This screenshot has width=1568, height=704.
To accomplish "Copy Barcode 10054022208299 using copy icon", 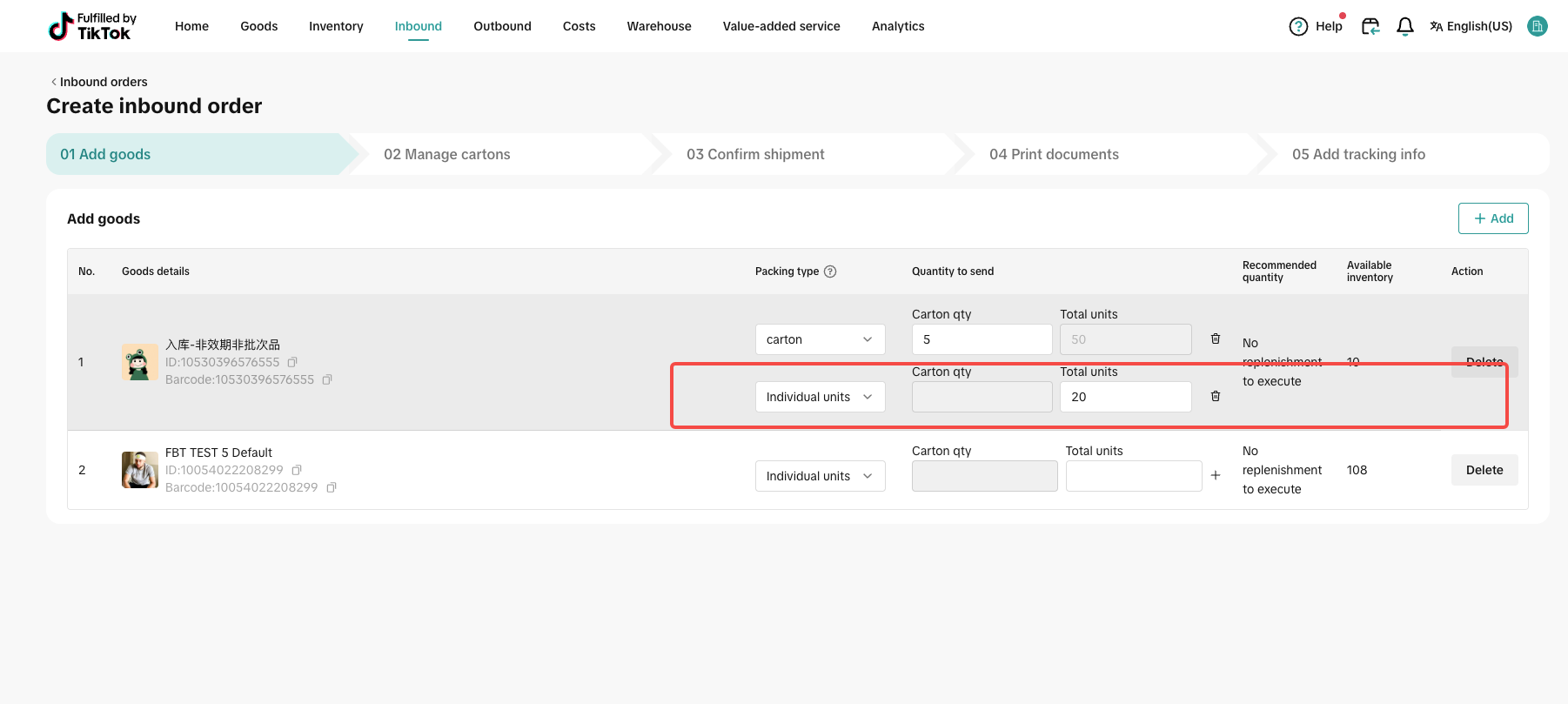I will coord(332,487).
